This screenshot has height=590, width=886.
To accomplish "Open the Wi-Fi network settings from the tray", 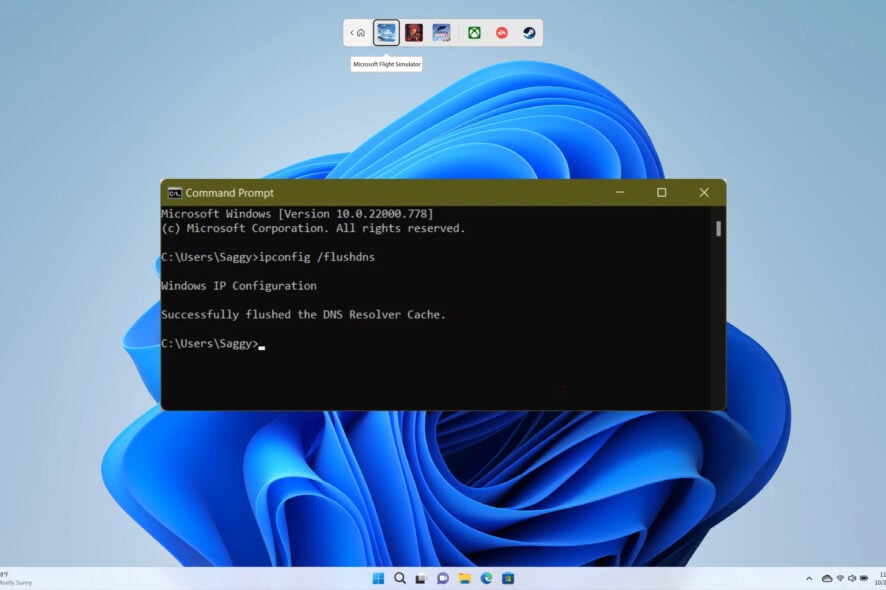I will [840, 578].
